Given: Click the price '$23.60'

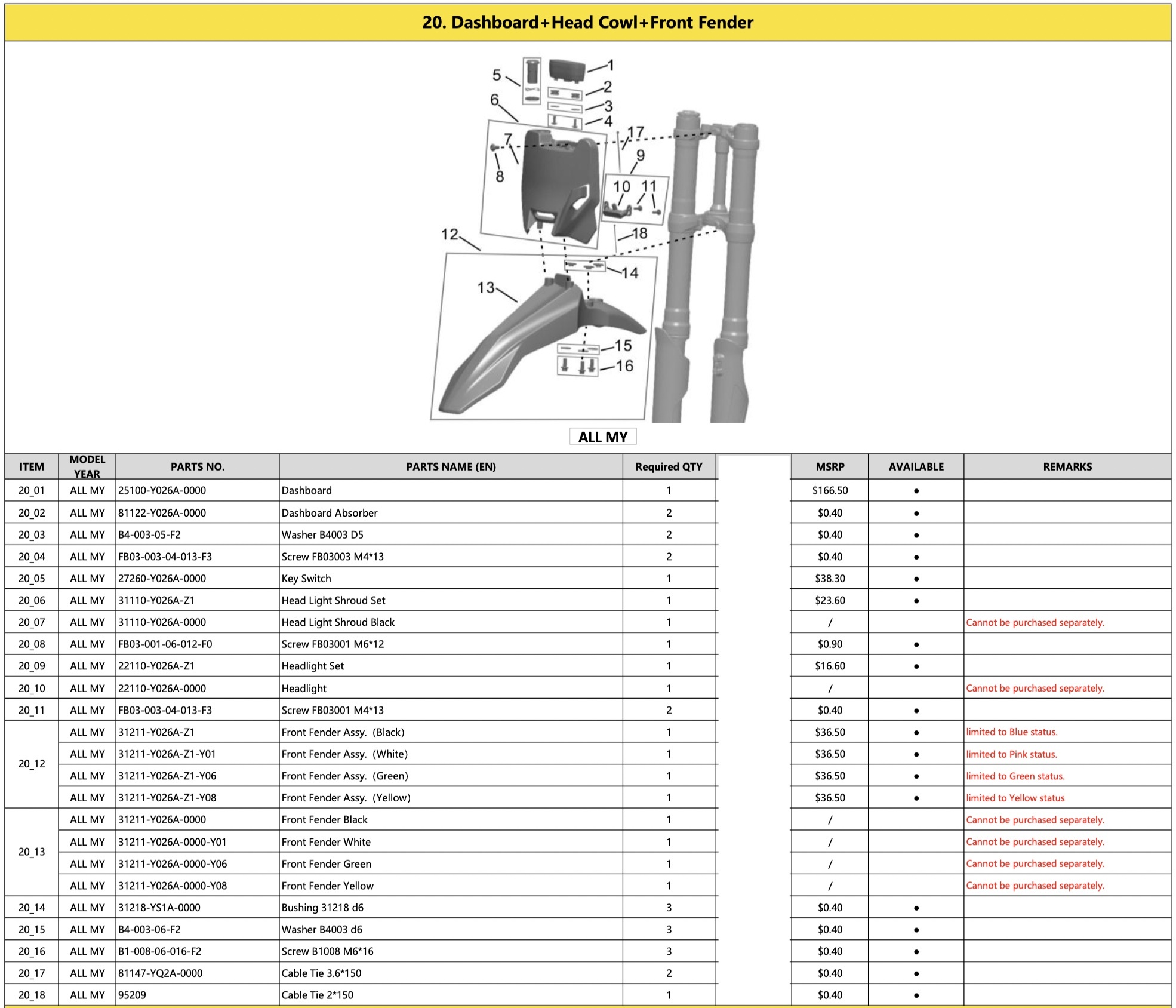Looking at the screenshot, I should pos(830,600).
